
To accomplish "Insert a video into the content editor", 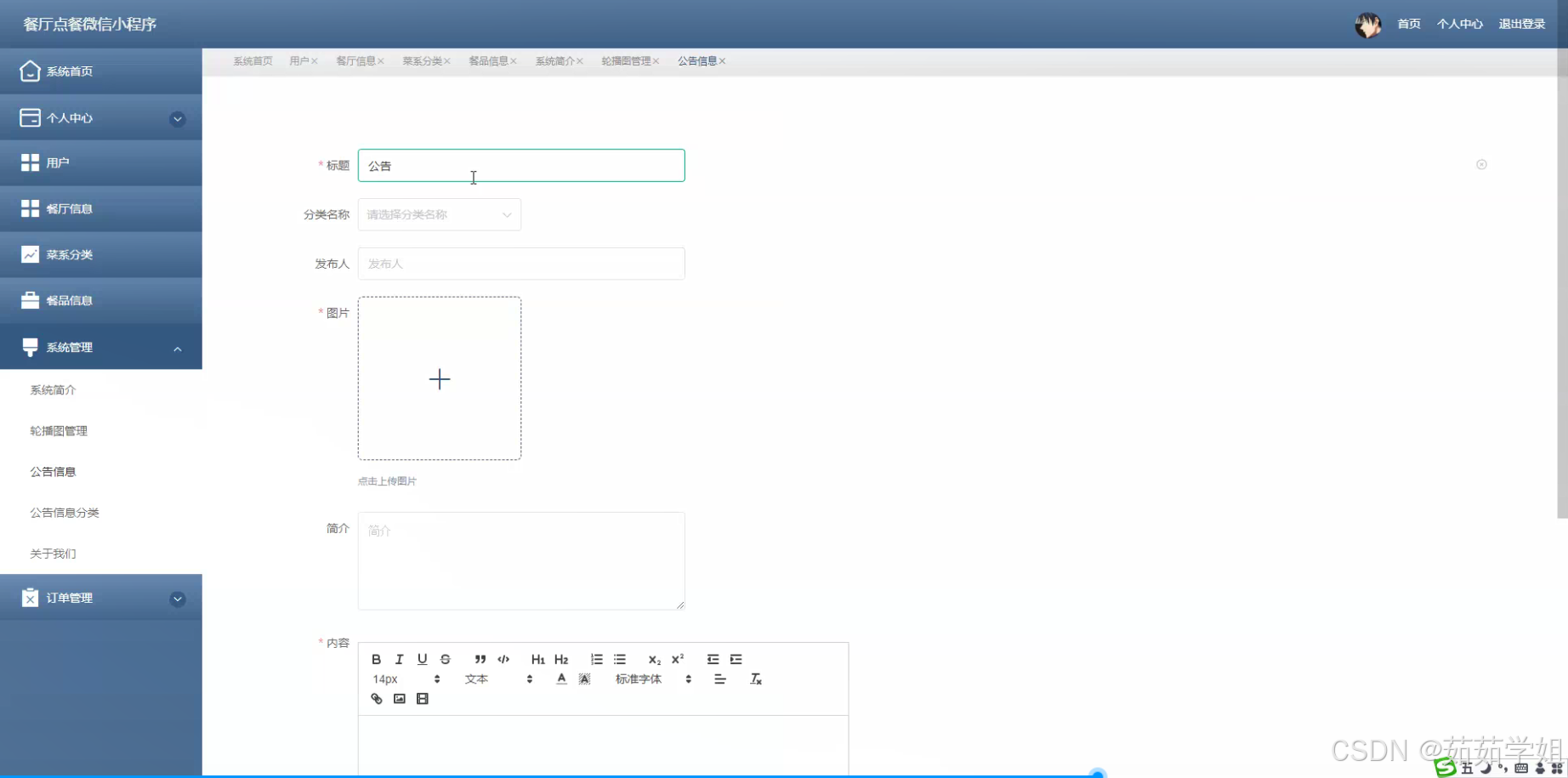I will [423, 699].
